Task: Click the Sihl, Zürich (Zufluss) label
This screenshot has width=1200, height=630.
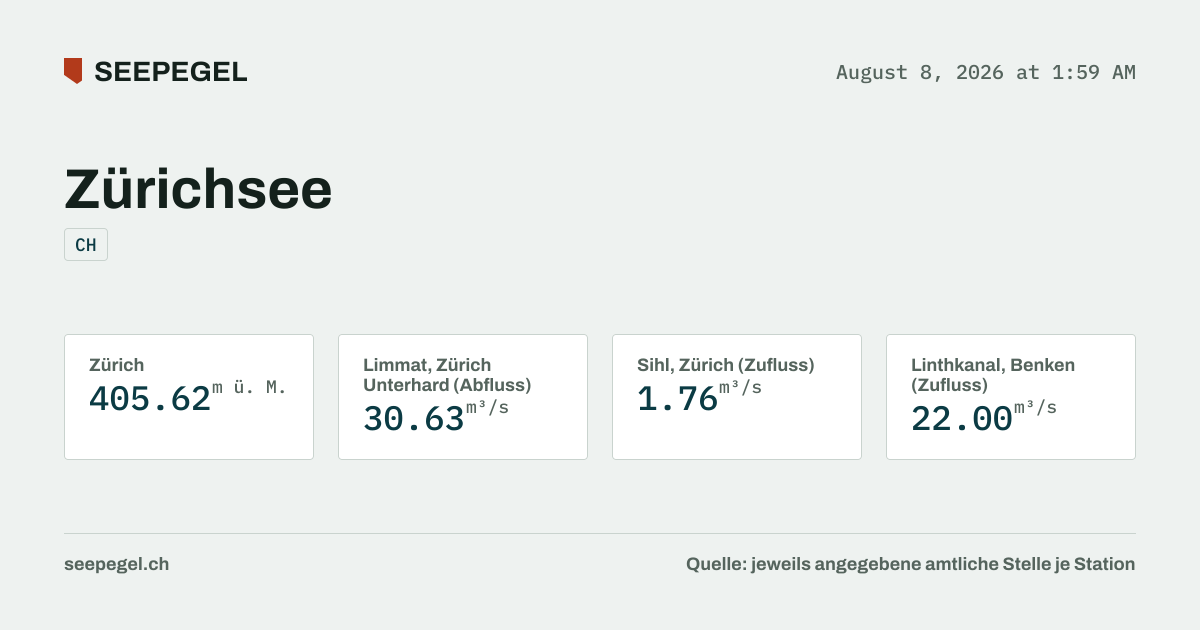Action: (726, 365)
